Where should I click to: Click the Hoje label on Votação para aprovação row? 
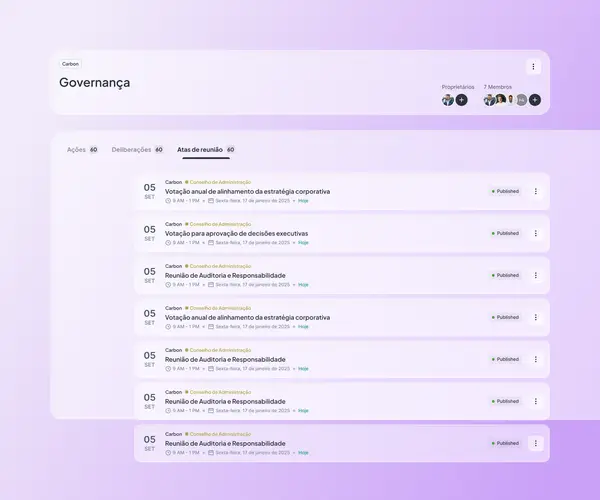tap(303, 243)
